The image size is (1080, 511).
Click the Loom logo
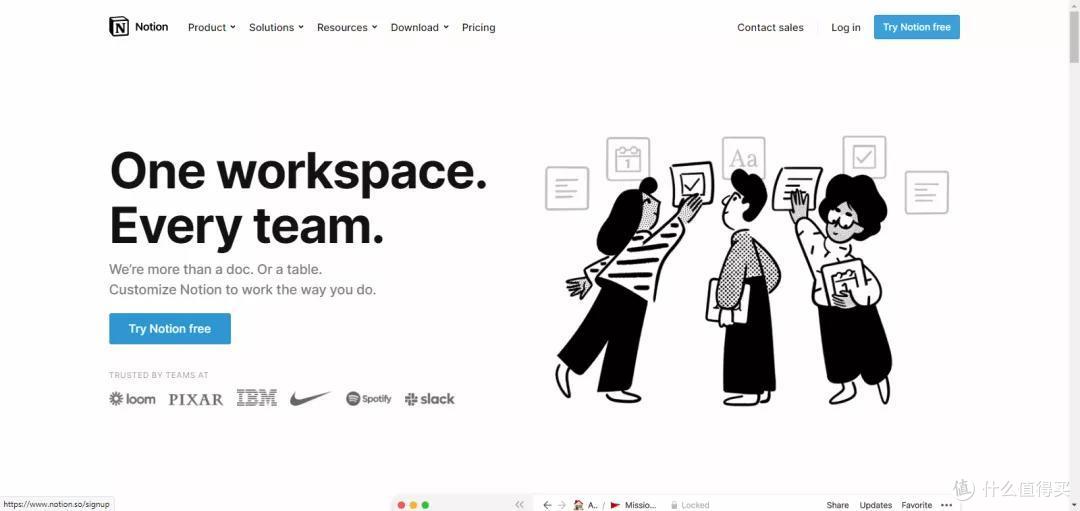coord(132,399)
